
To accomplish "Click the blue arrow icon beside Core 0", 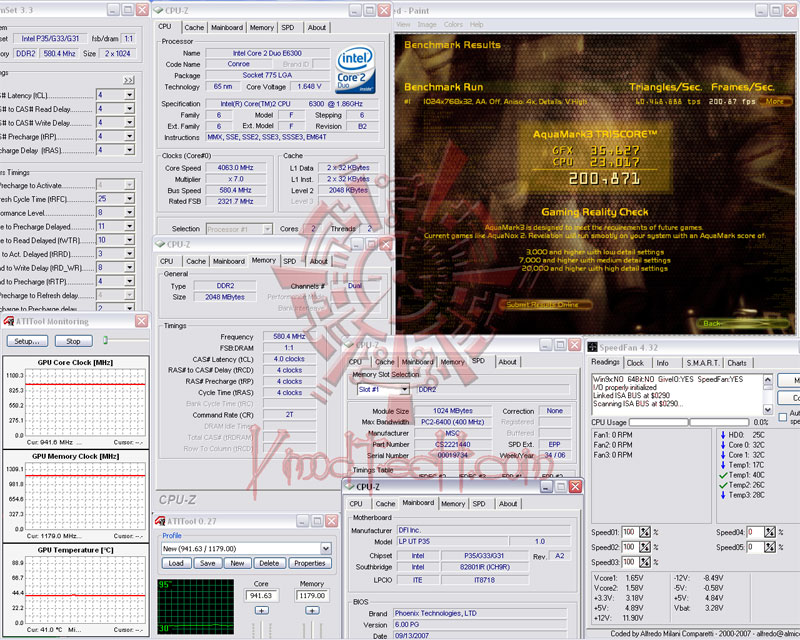I will click(722, 445).
